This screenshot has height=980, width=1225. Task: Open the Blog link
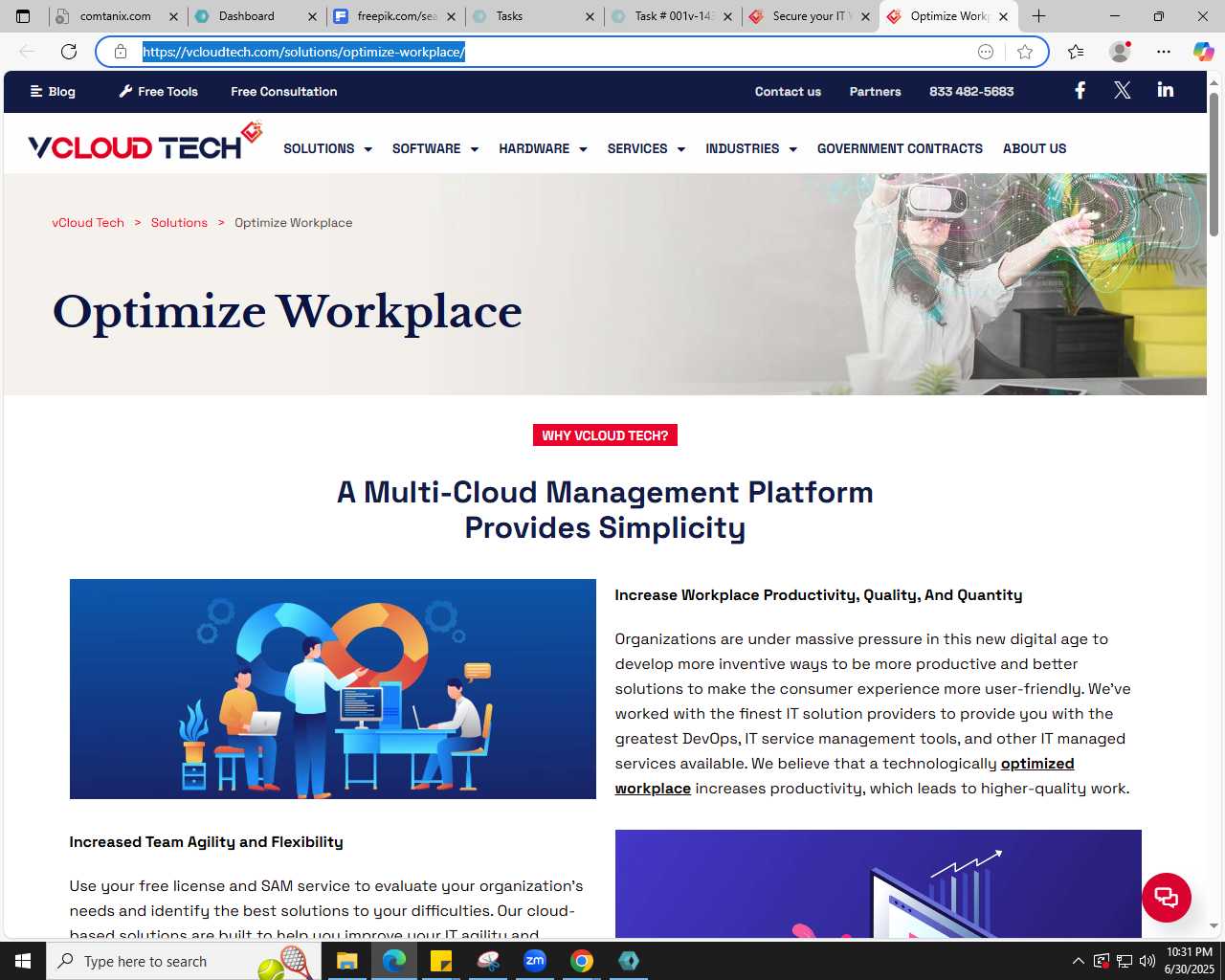click(x=53, y=92)
